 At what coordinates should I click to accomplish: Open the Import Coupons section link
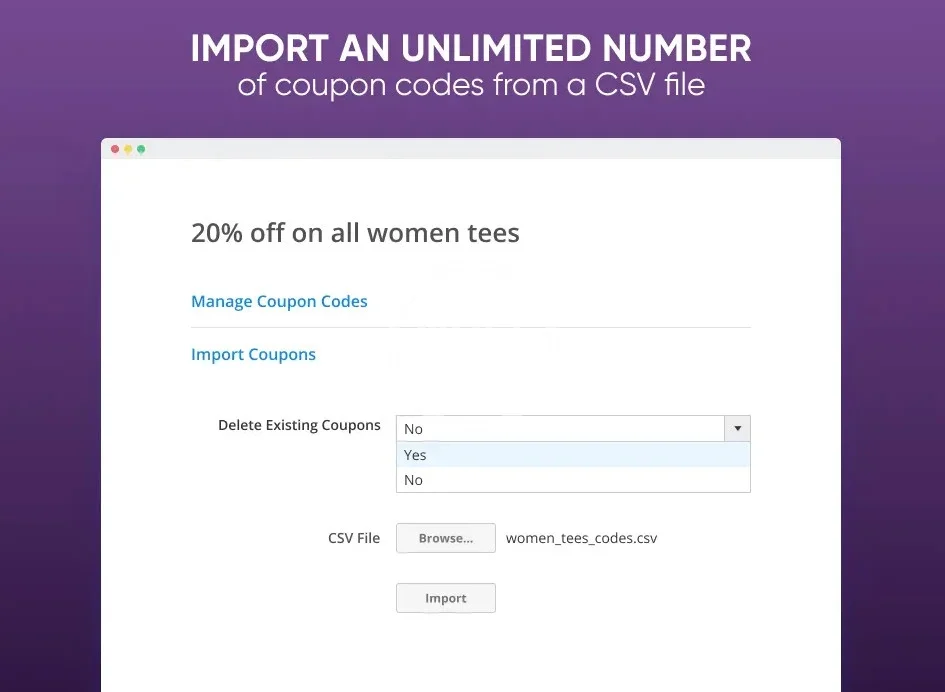tap(253, 355)
